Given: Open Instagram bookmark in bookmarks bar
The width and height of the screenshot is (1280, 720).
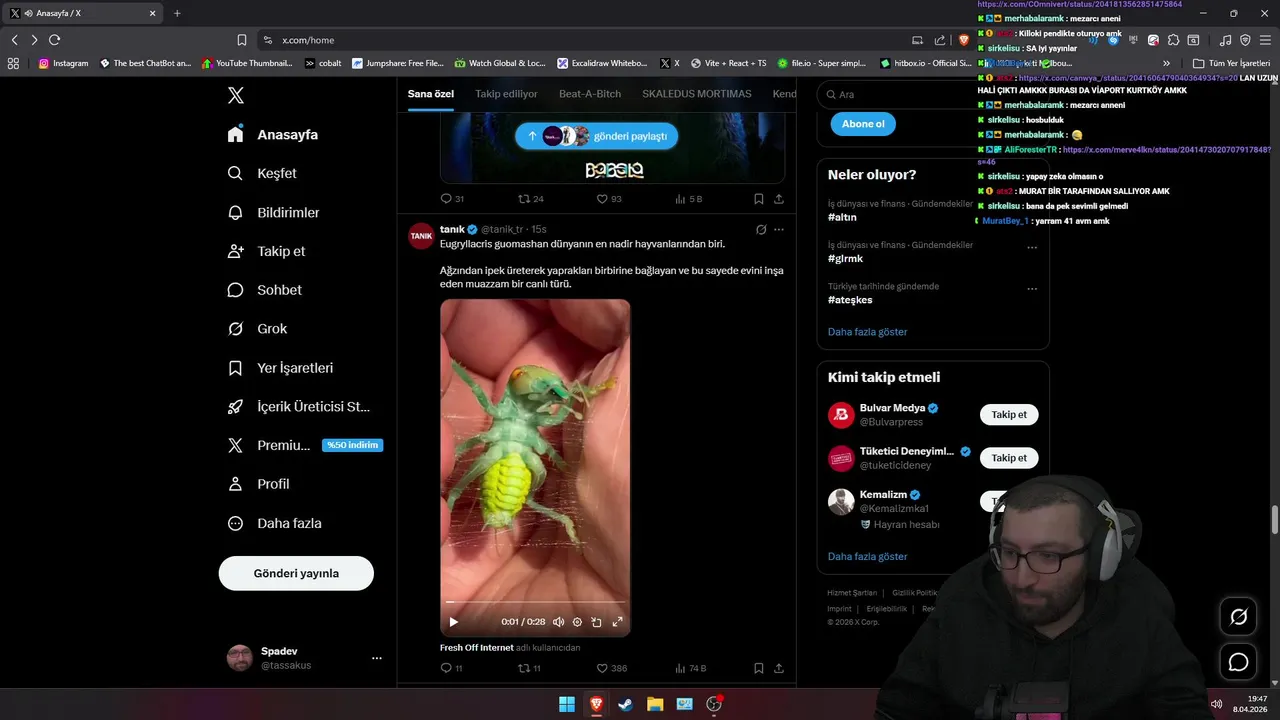Looking at the screenshot, I should (x=64, y=63).
